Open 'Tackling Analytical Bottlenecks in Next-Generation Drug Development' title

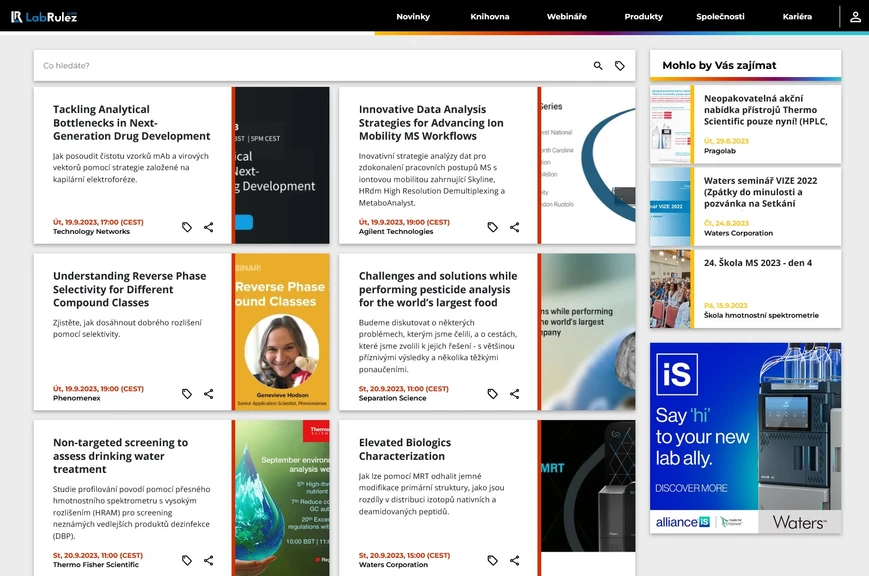click(131, 123)
